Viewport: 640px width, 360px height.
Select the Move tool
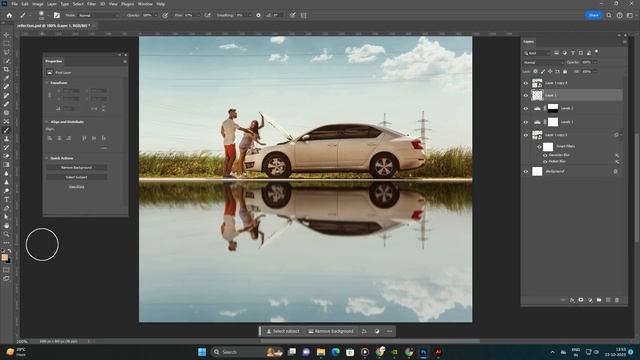(6, 35)
